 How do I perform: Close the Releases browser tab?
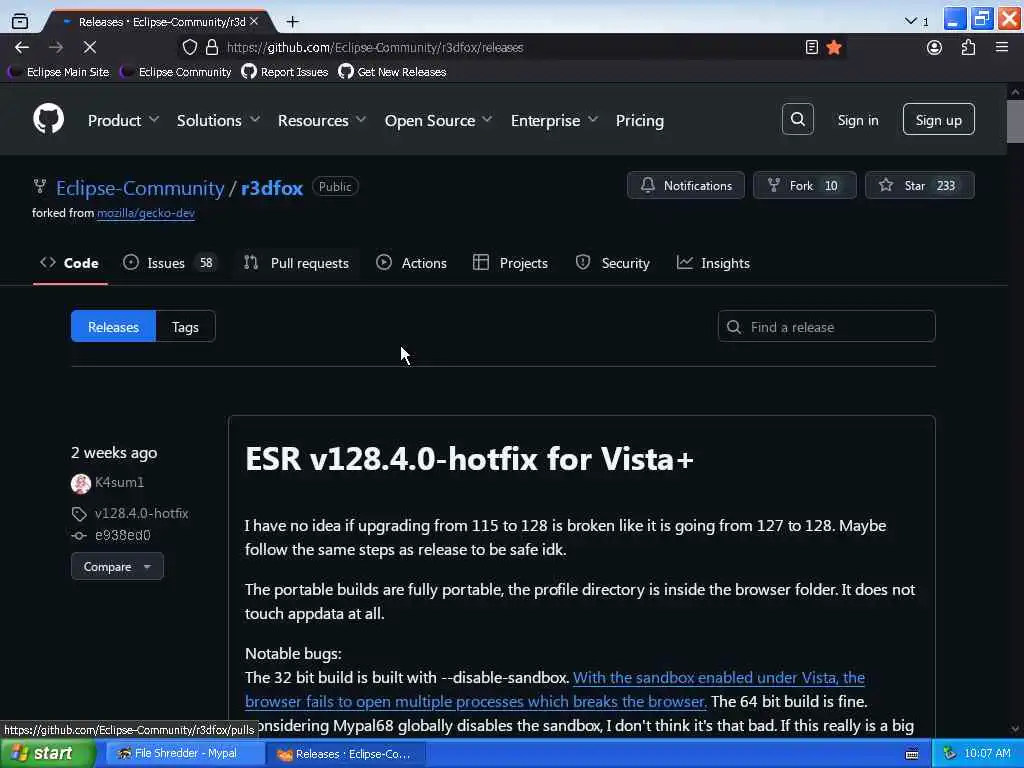[x=254, y=22]
